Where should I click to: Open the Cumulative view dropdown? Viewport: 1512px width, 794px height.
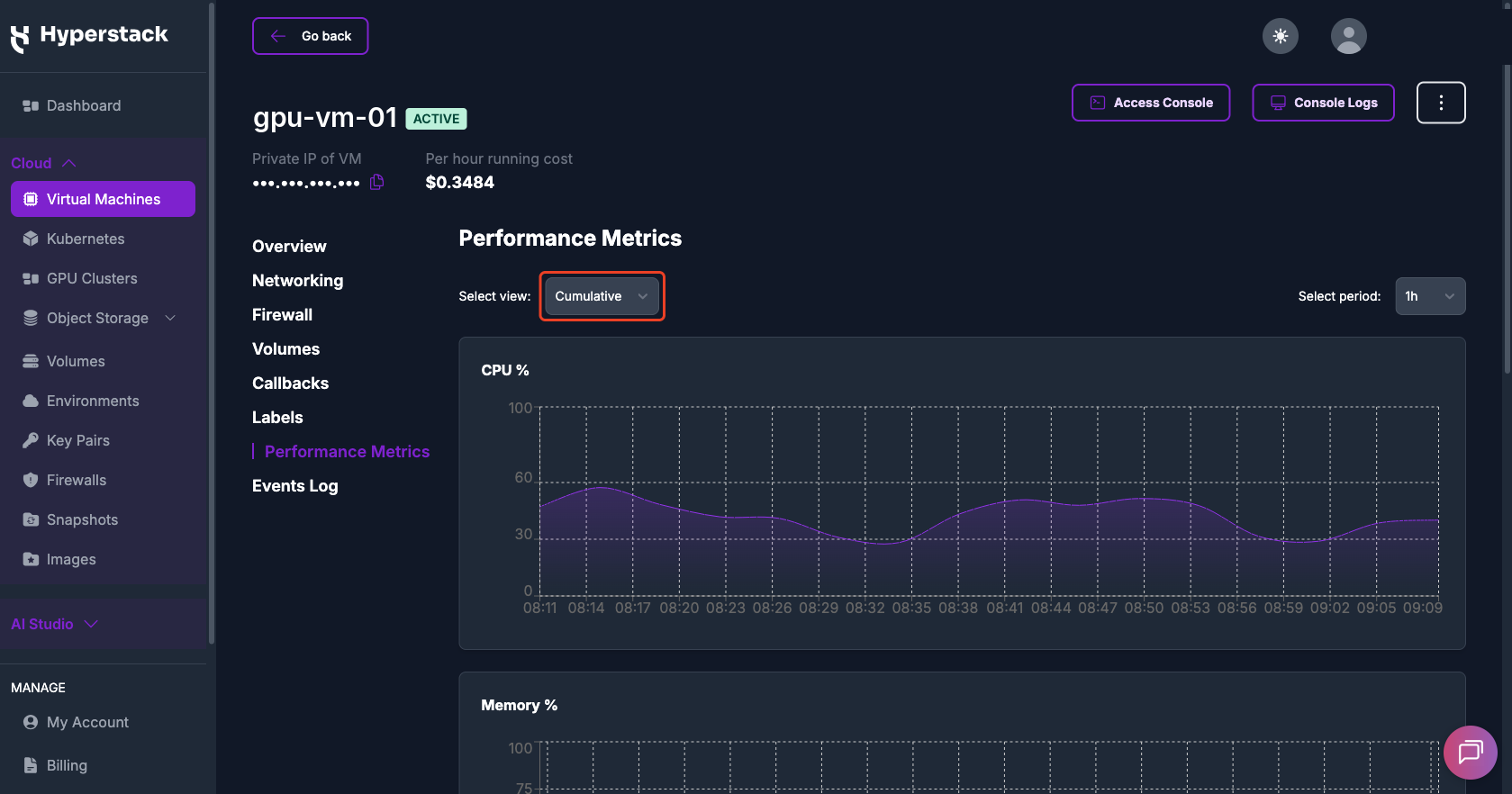click(x=602, y=296)
